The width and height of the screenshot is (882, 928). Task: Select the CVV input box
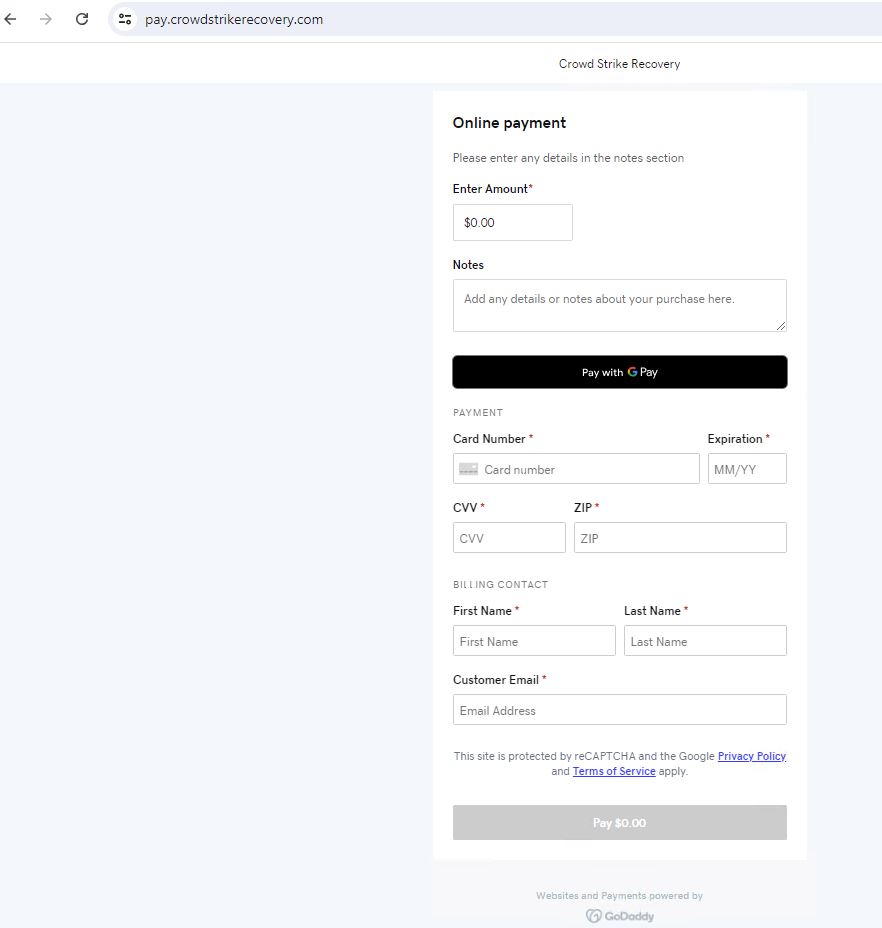pos(509,538)
